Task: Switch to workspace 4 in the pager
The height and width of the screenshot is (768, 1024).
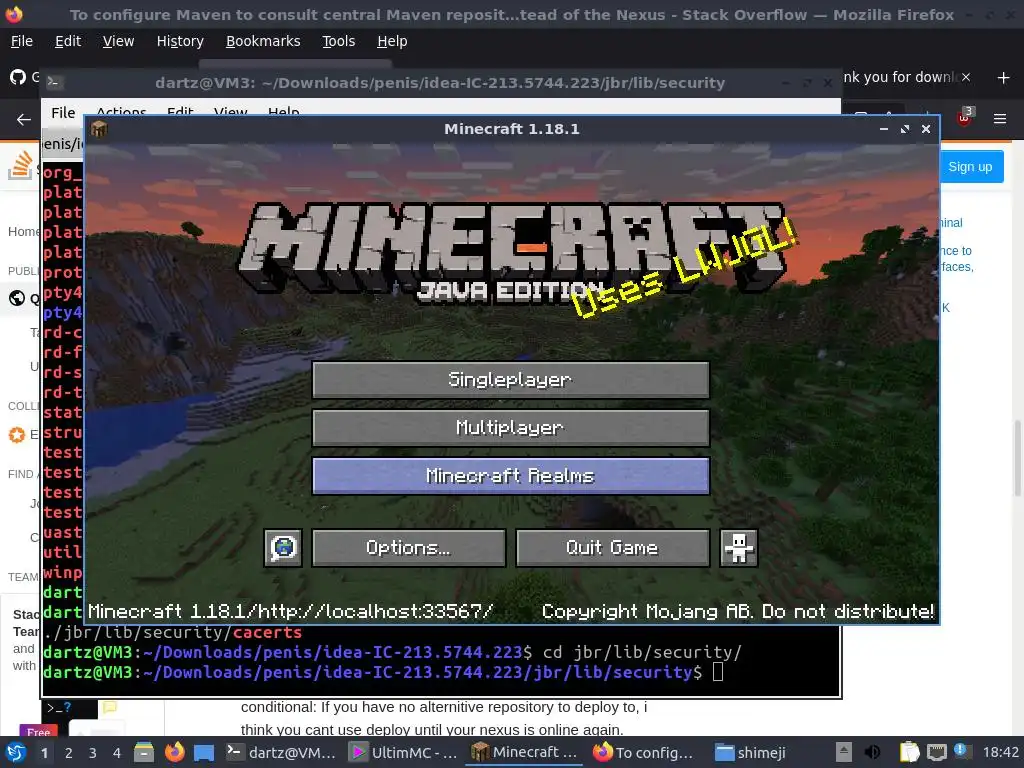Action: pos(117,753)
